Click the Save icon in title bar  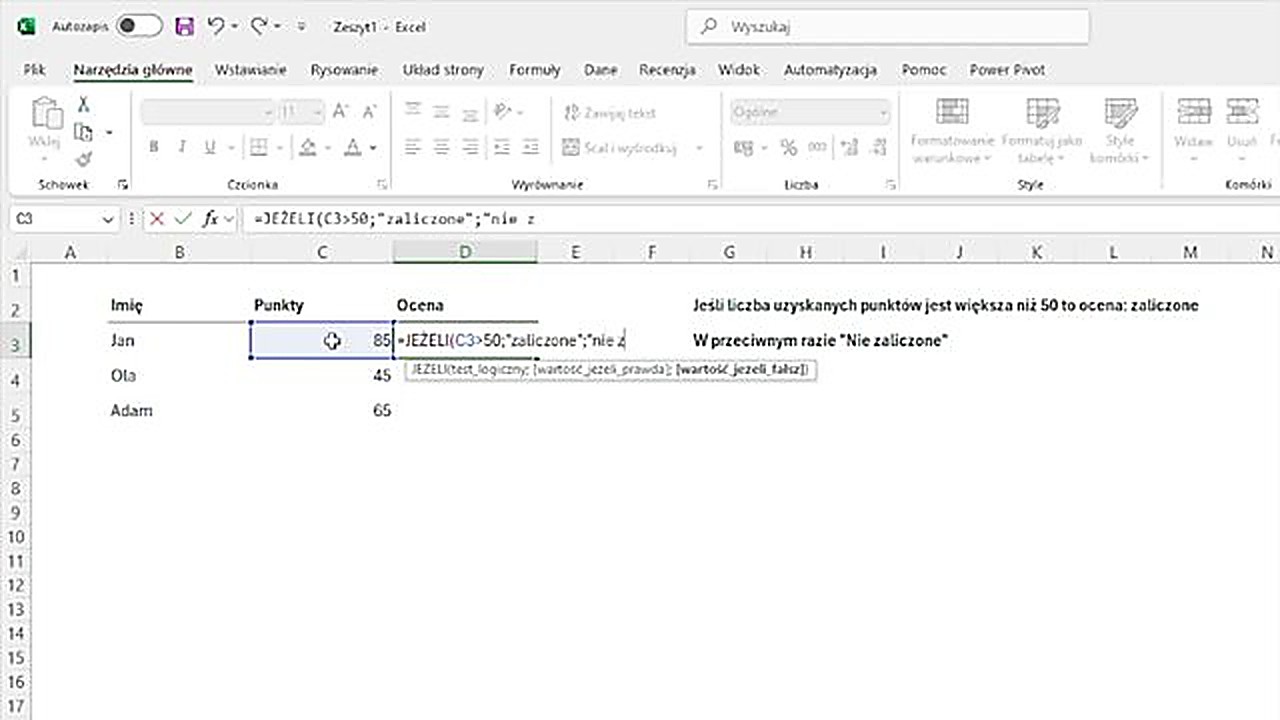[184, 27]
